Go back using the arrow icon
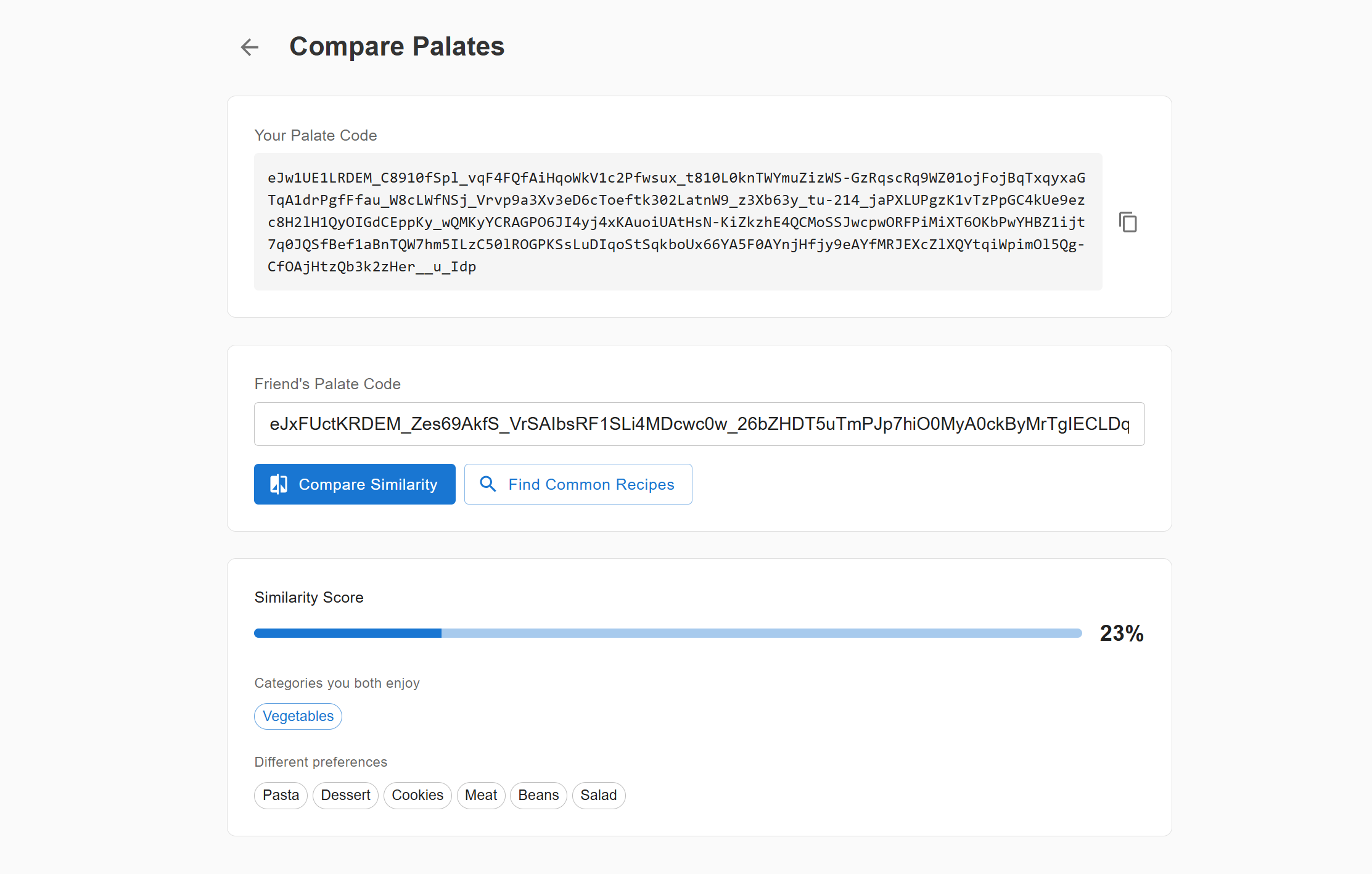The image size is (1372, 874). (x=250, y=47)
